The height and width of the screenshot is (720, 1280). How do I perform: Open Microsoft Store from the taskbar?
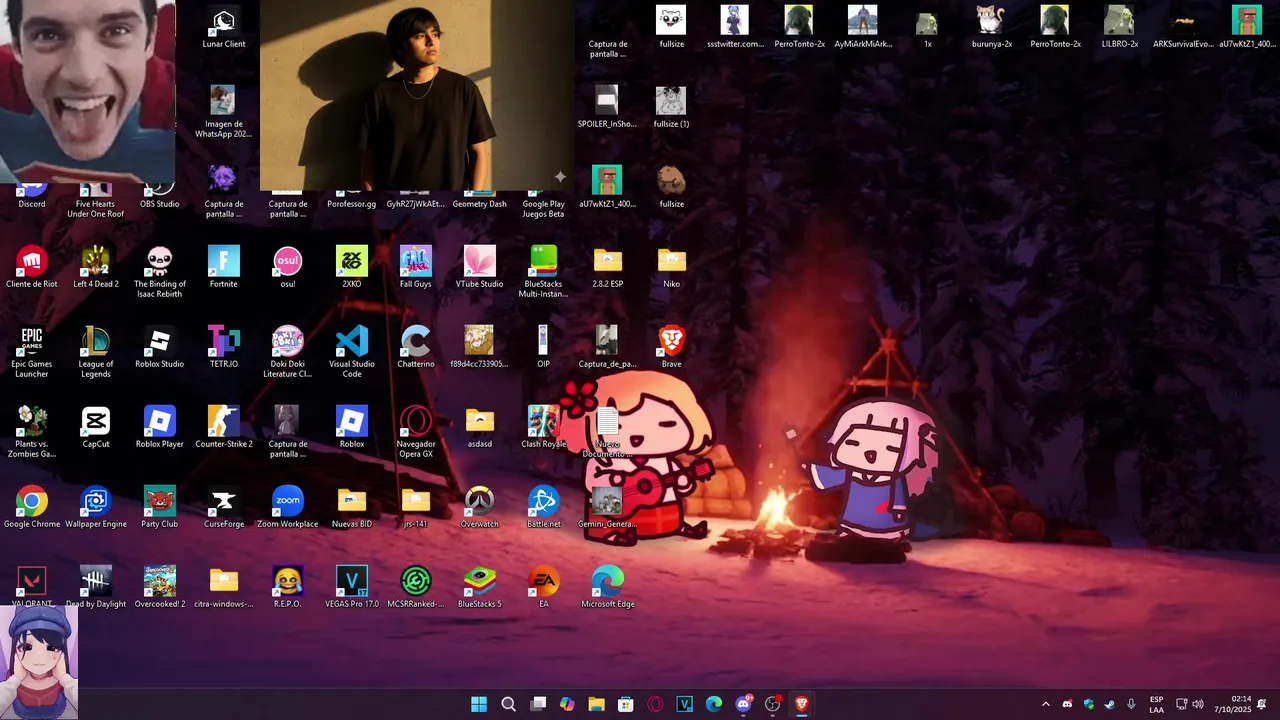point(625,704)
